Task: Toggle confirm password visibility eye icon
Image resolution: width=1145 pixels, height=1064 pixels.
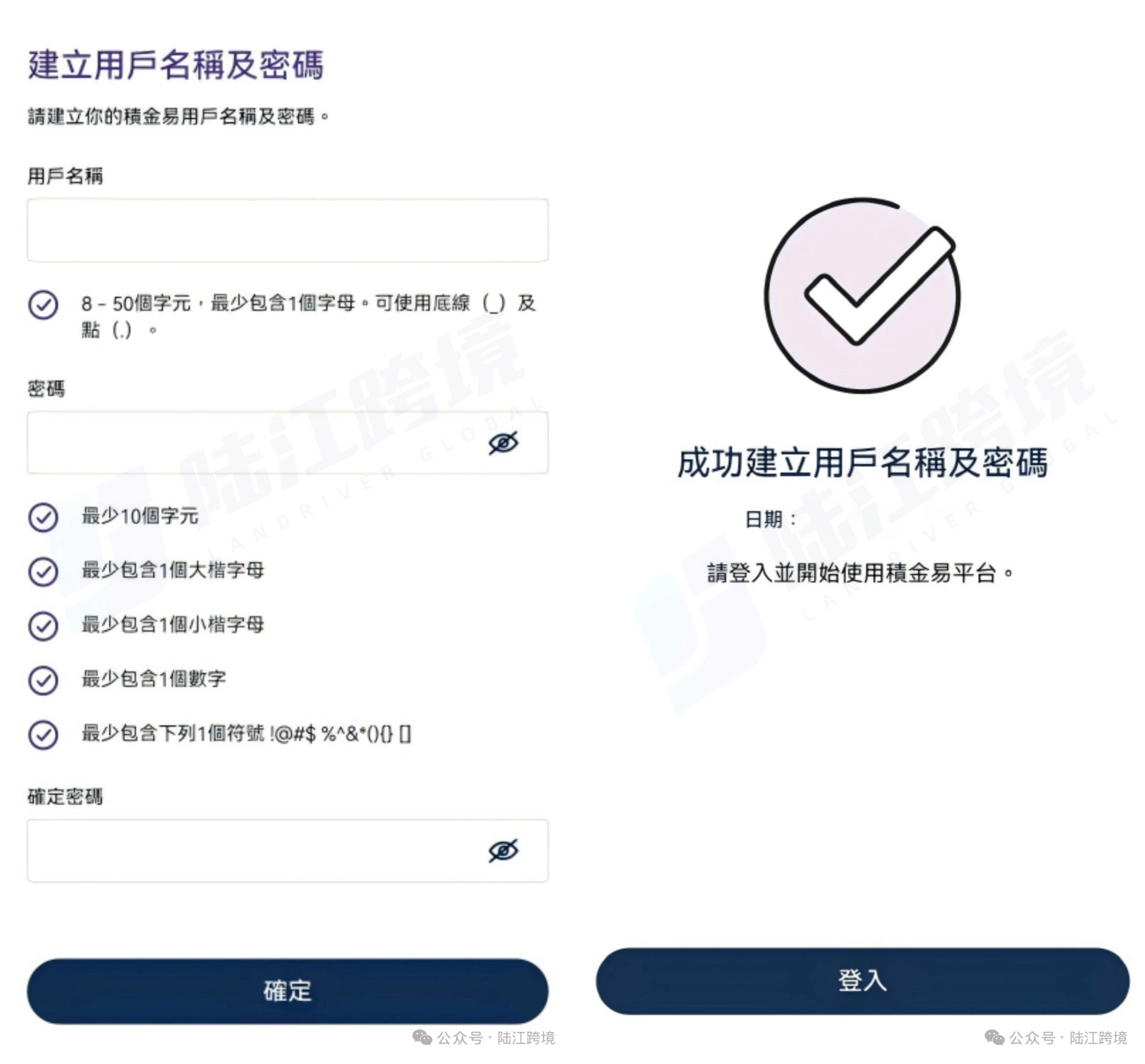Action: coord(503,851)
